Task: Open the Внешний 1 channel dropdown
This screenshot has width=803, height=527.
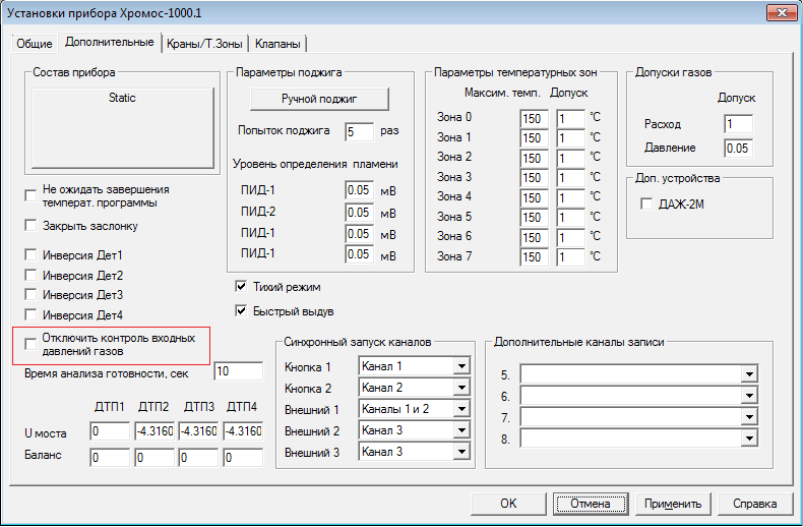Action: 461,409
